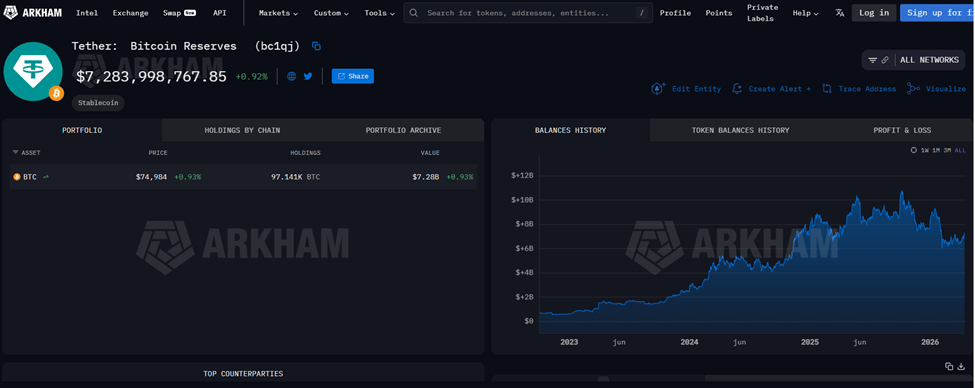Focus the token search field

(528, 12)
